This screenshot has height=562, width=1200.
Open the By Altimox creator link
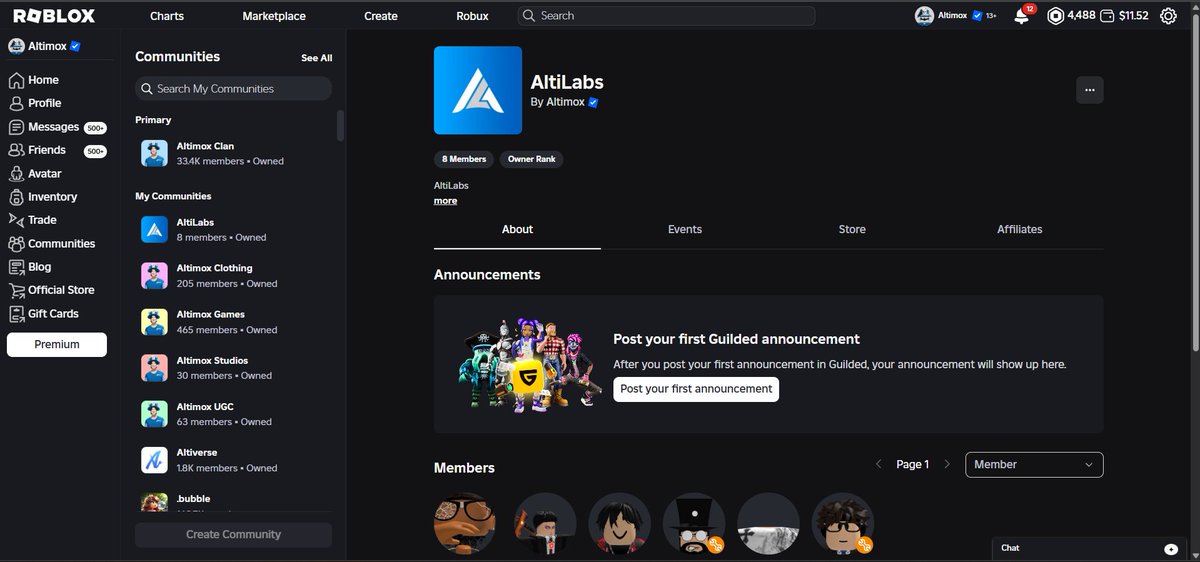[x=565, y=102]
